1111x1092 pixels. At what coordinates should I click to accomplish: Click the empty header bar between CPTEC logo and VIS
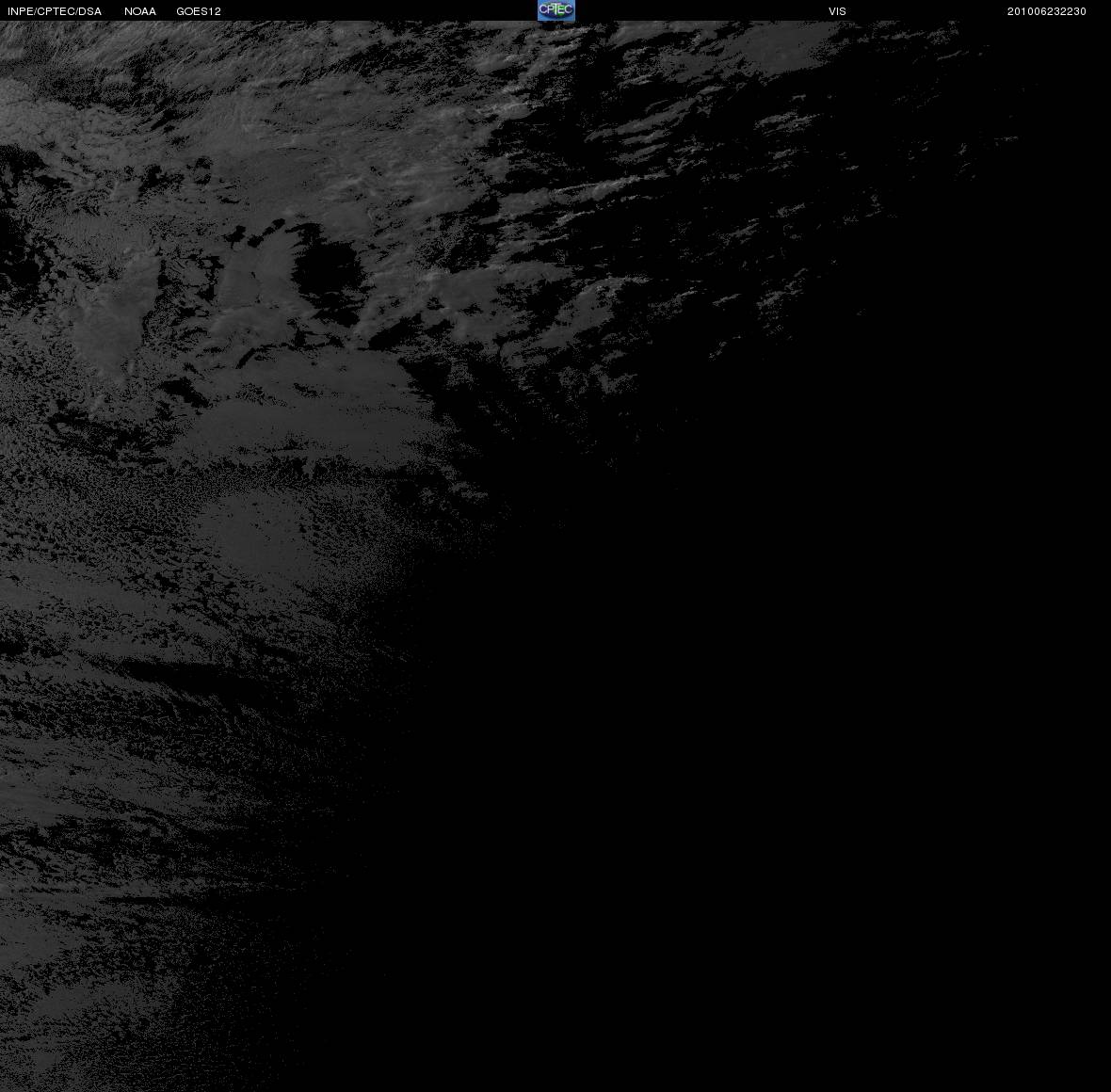click(x=701, y=10)
